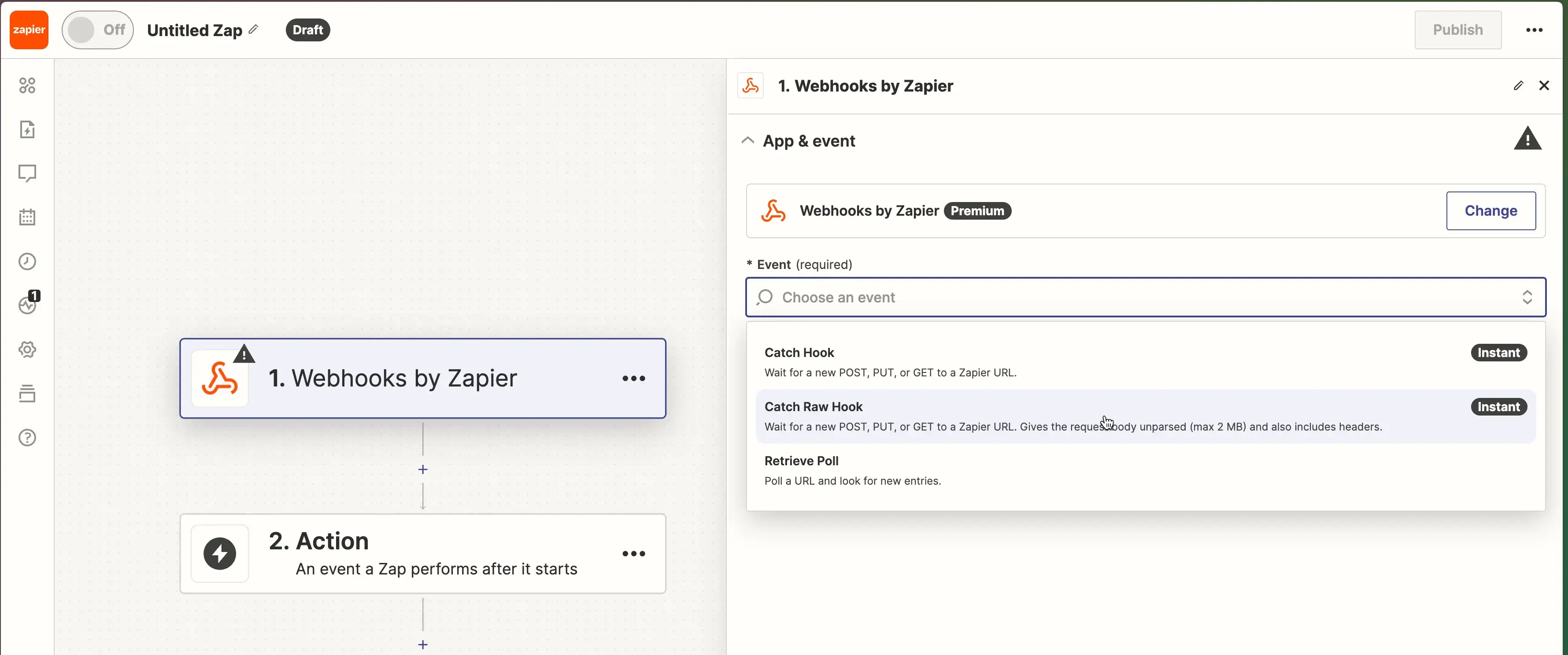Open the comments sidebar icon

[27, 173]
